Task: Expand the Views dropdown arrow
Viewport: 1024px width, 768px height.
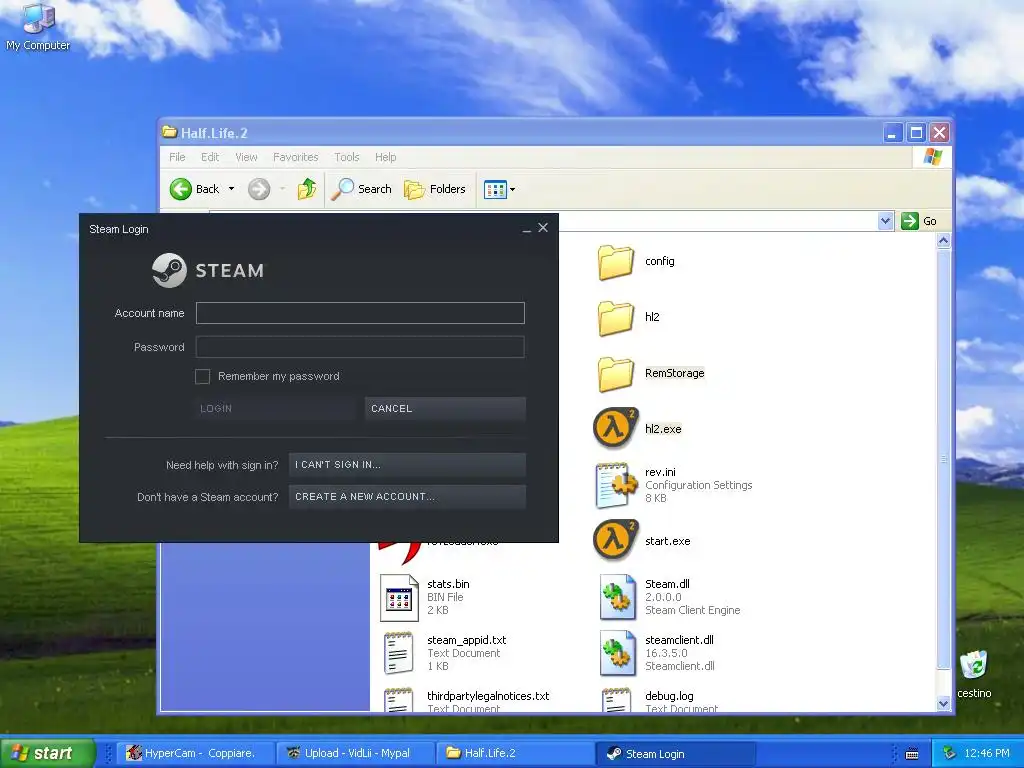Action: click(x=513, y=189)
